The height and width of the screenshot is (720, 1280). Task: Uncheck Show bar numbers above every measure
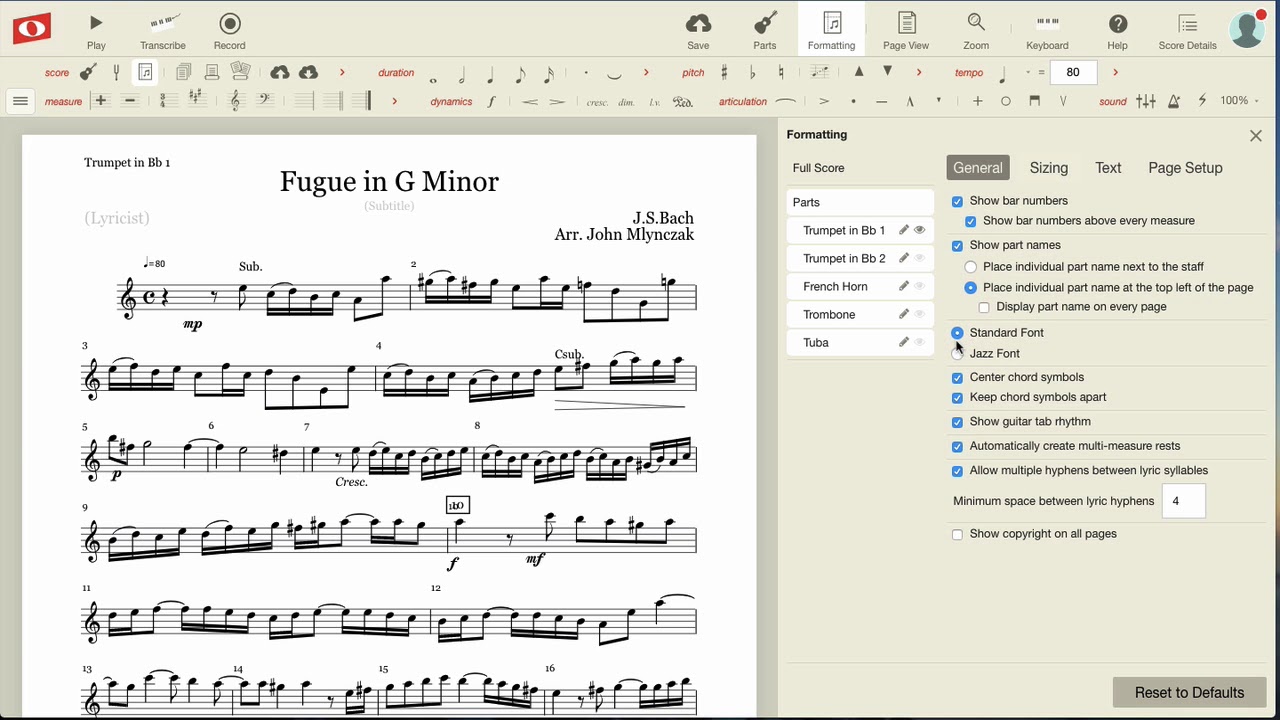coord(970,221)
